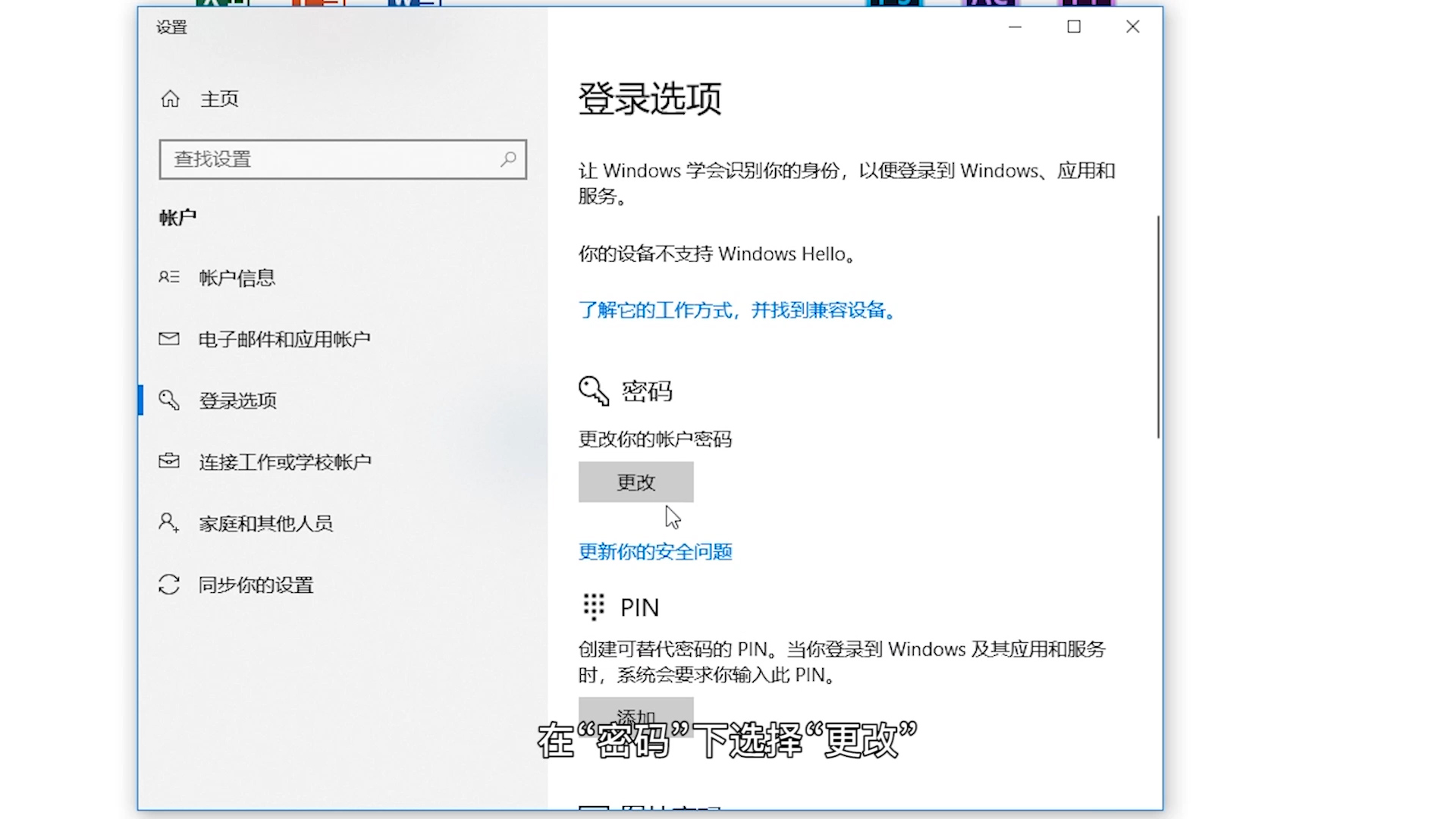
Task: Click the key icon next to 密码 heading
Action: coord(594,391)
